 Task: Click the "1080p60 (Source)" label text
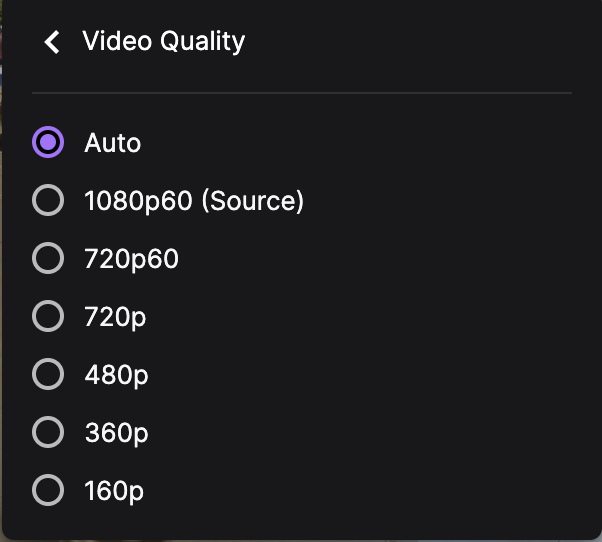click(194, 201)
